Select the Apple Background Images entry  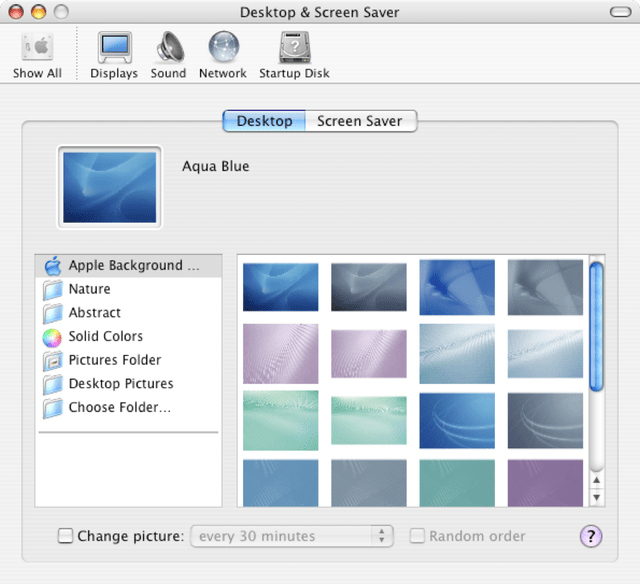pyautogui.click(x=125, y=266)
